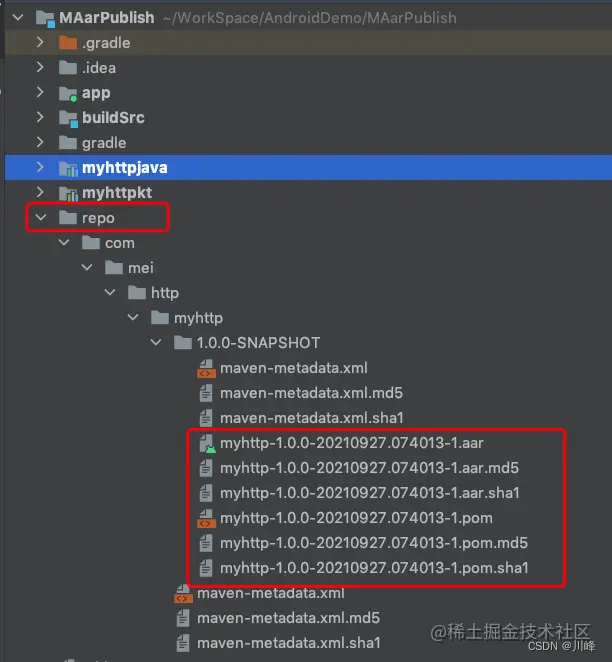Screen dimensions: 612x662
Task: Expand the .gradle folder
Action: [40, 42]
